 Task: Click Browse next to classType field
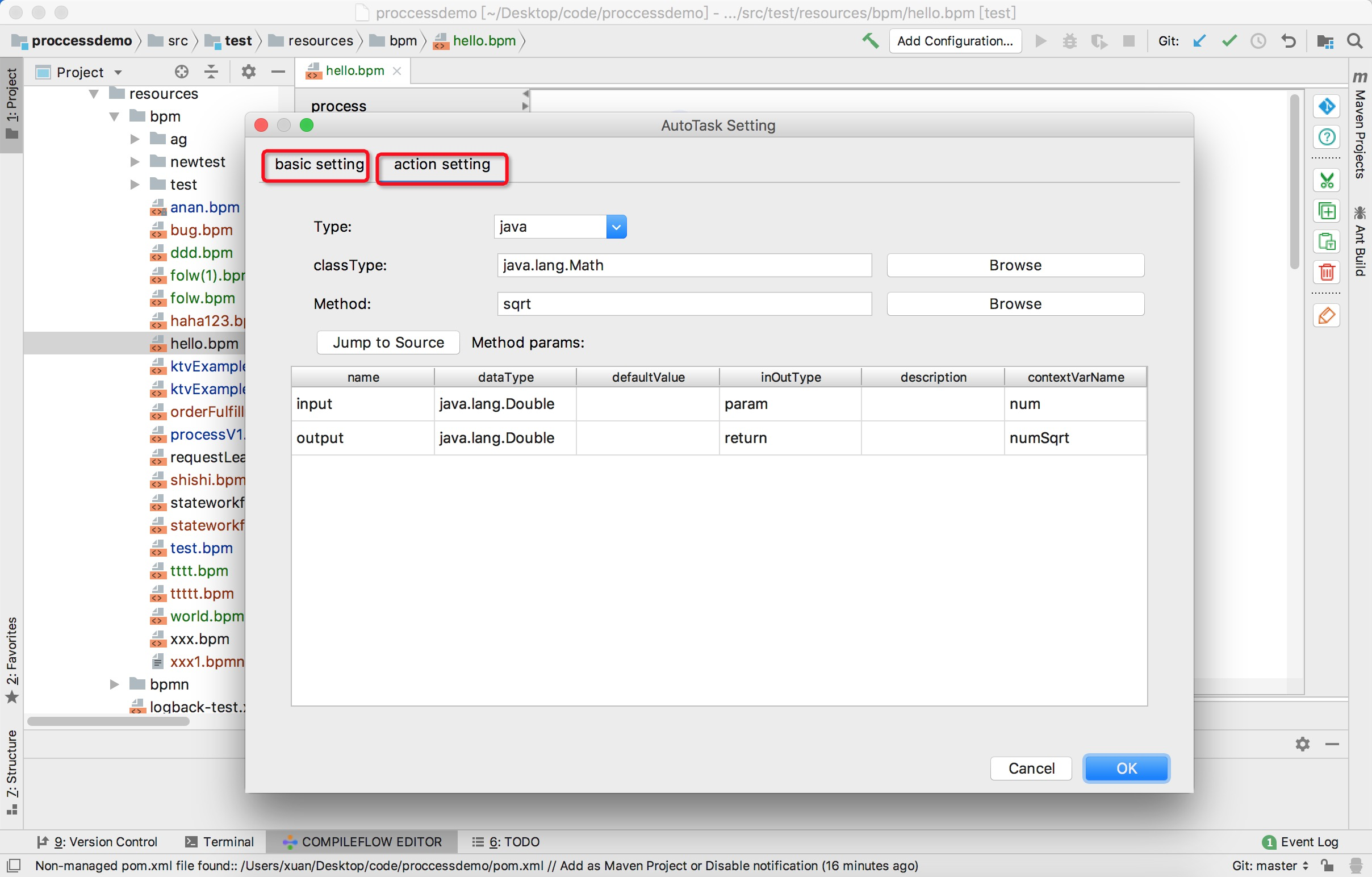pyautogui.click(x=1015, y=266)
